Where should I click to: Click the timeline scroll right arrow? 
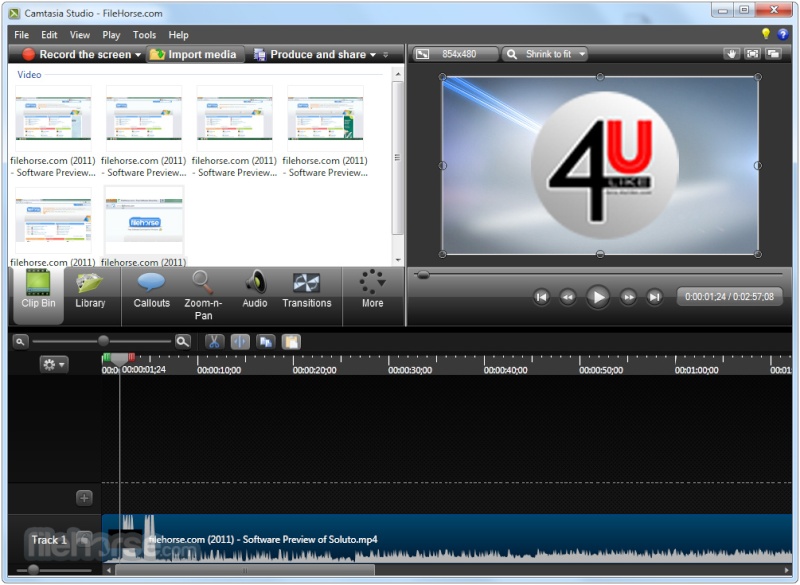[x=787, y=570]
